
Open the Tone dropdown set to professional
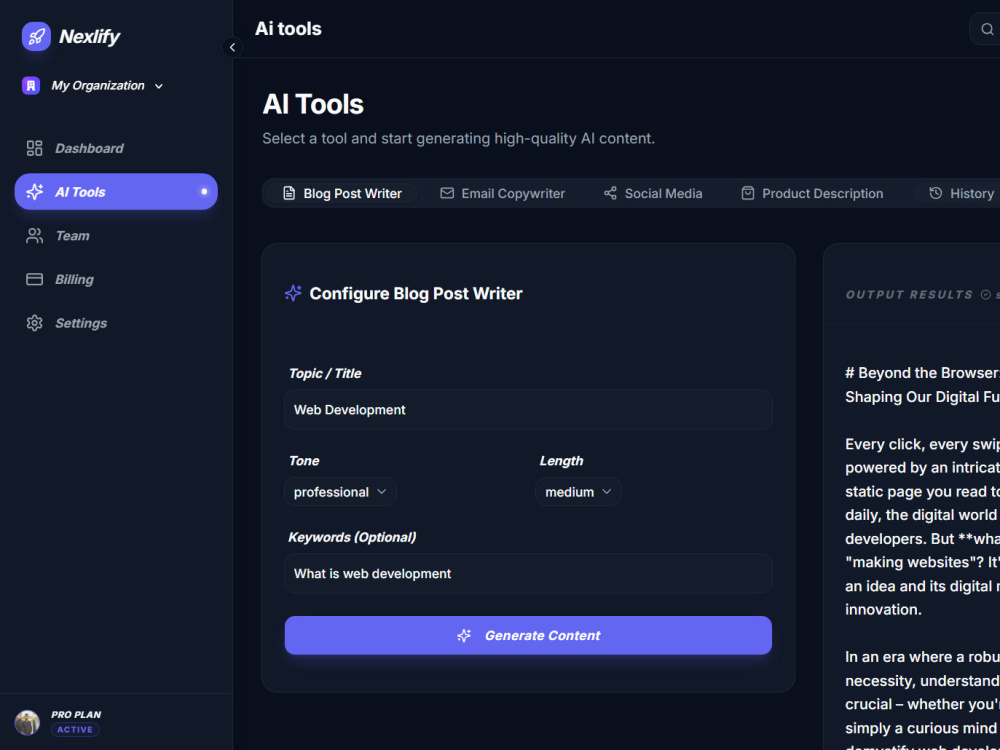(x=341, y=492)
